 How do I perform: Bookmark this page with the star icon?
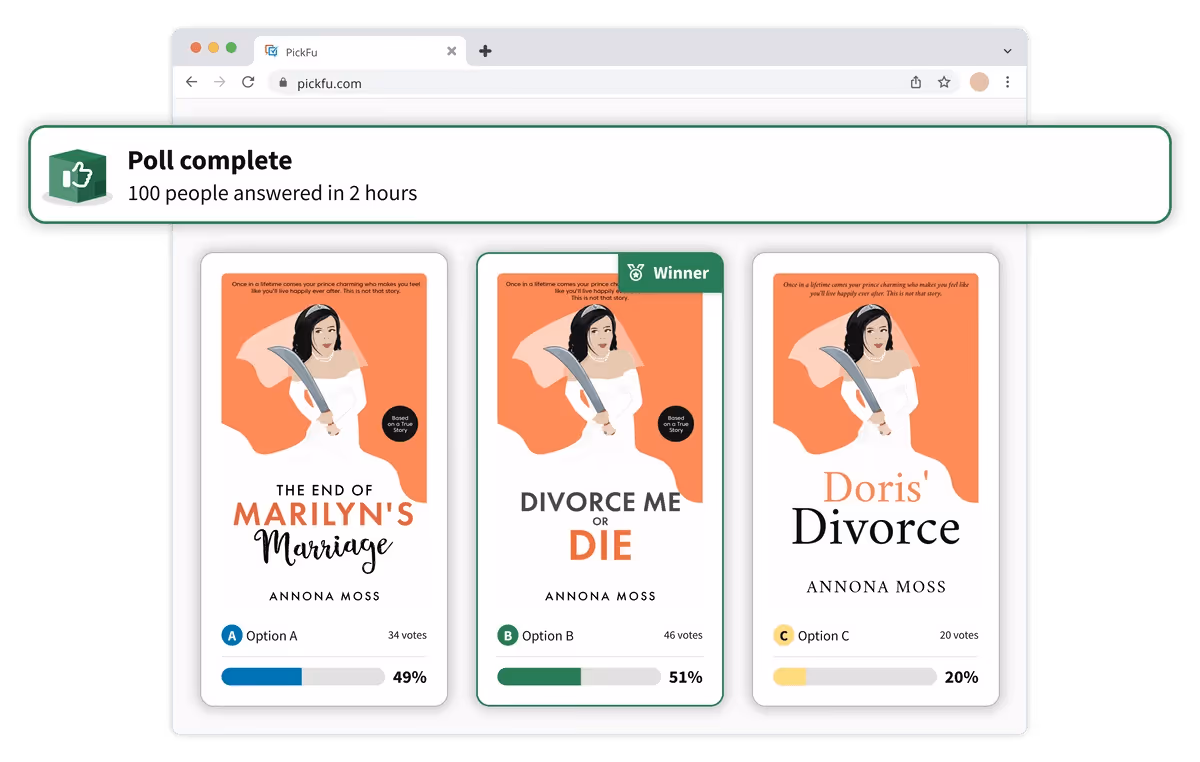944,82
